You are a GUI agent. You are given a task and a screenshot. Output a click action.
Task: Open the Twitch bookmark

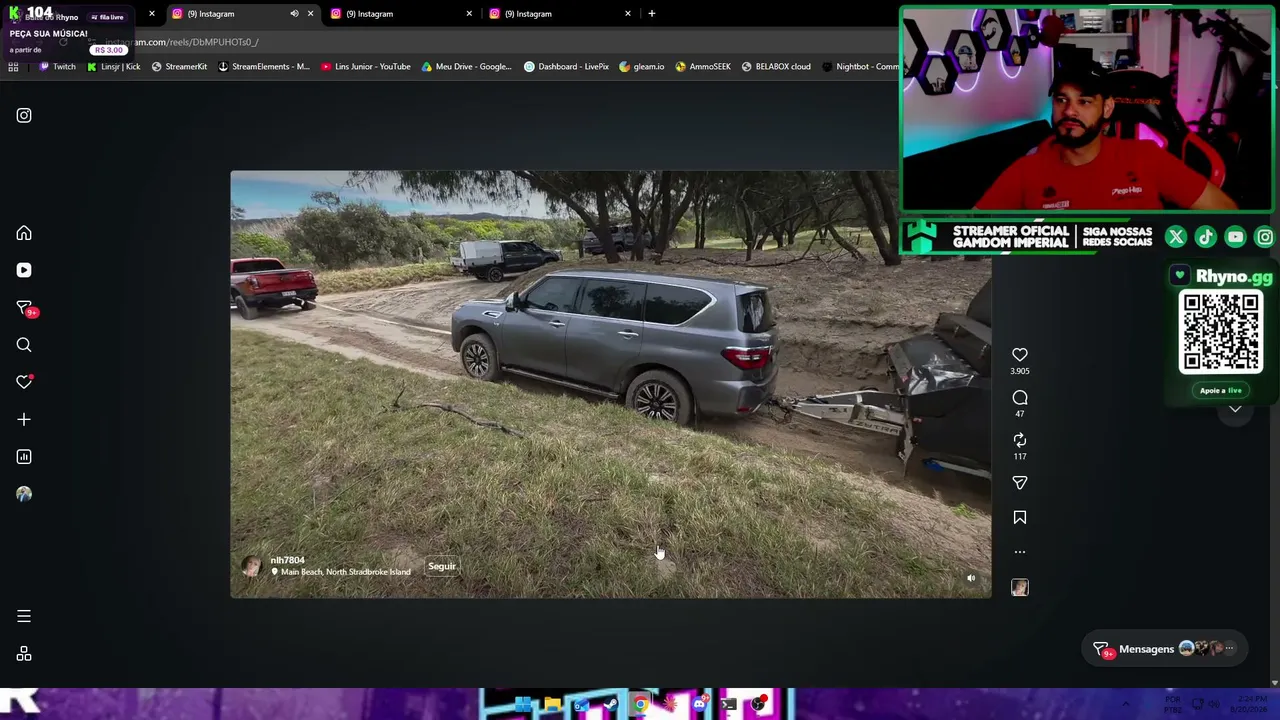[57, 67]
